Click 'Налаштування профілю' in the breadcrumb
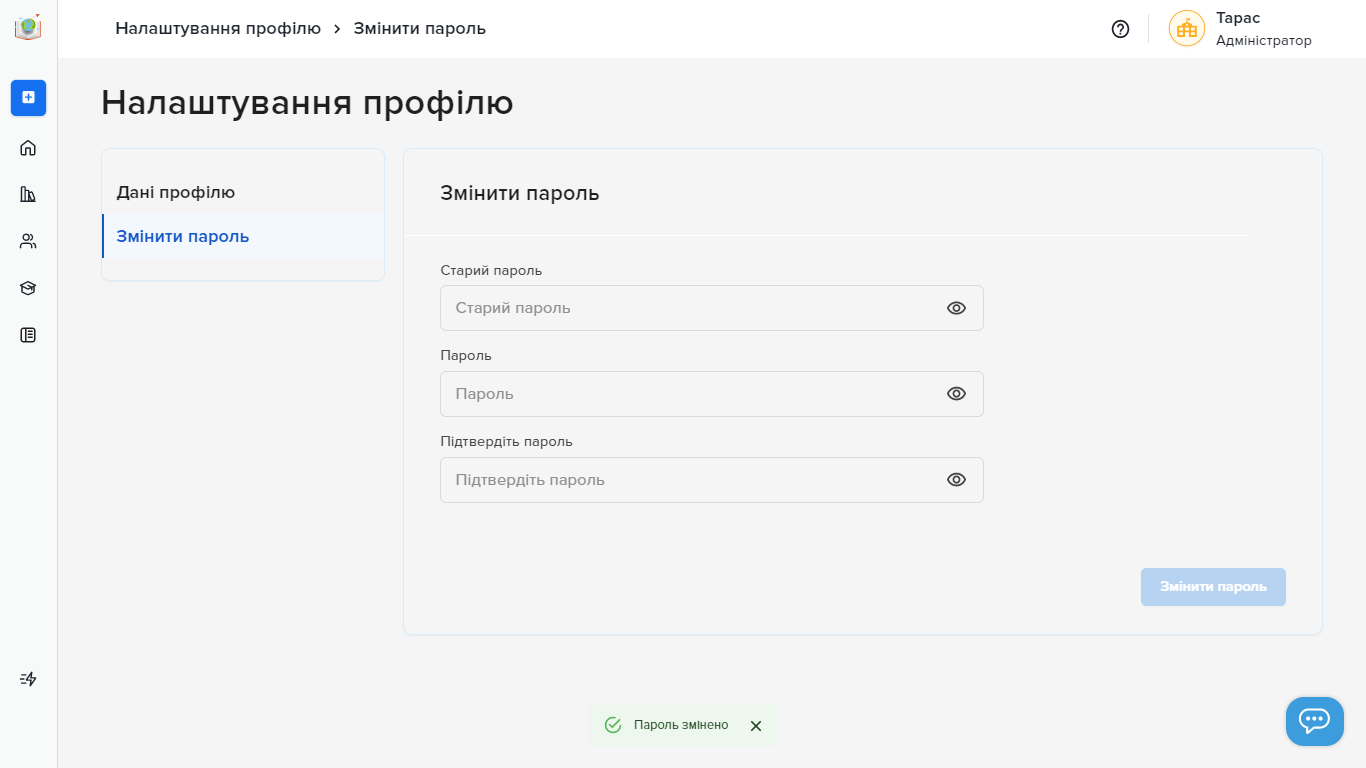Viewport: 1366px width, 768px height. pyautogui.click(x=218, y=28)
